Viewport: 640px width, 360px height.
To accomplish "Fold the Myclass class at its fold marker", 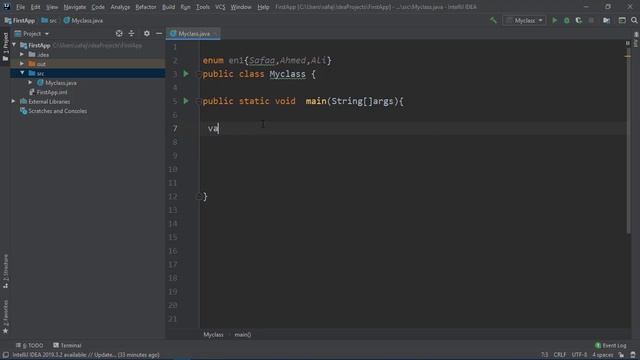I will 198,74.
